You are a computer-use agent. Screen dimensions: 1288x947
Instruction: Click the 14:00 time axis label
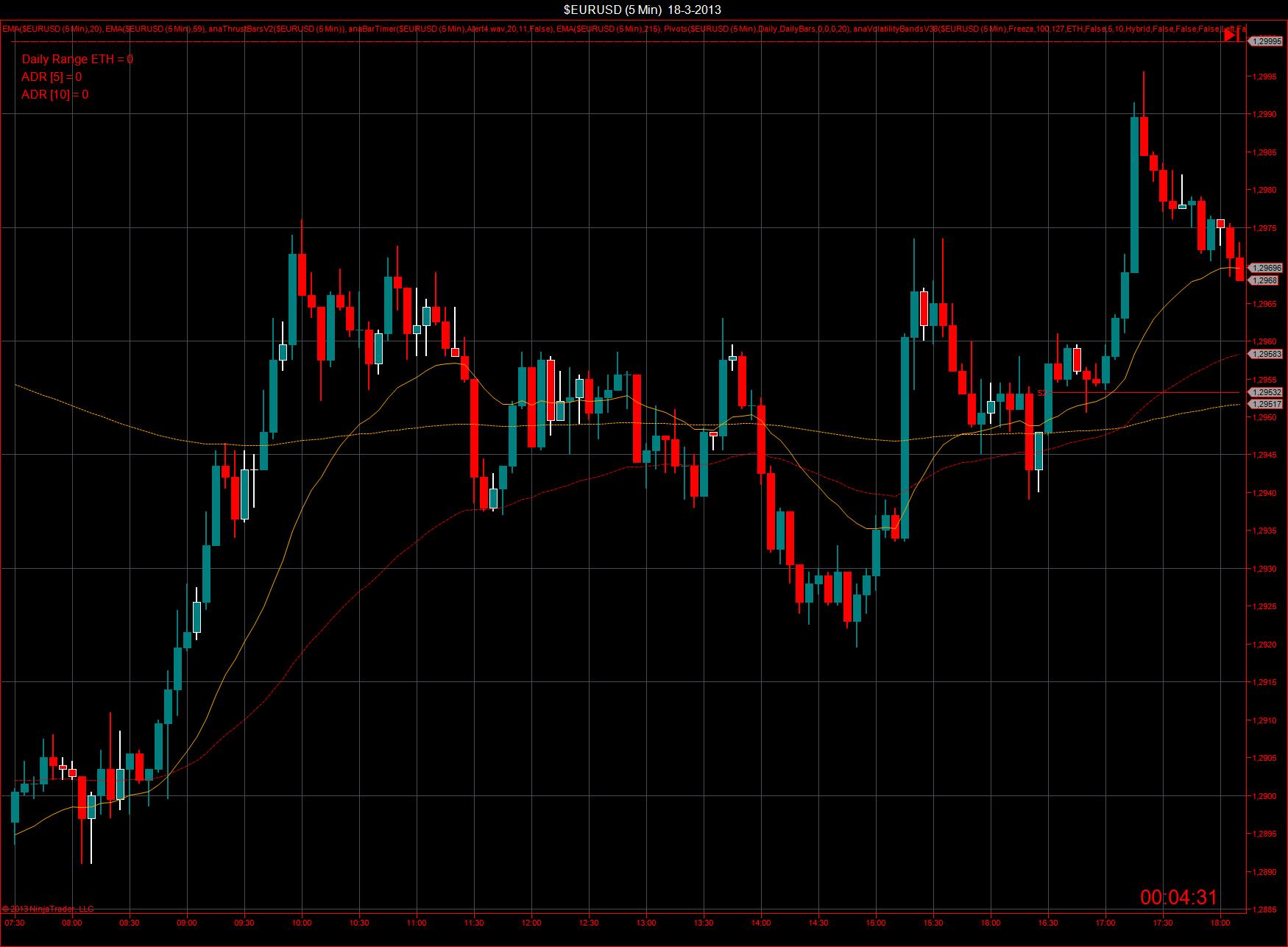[761, 923]
